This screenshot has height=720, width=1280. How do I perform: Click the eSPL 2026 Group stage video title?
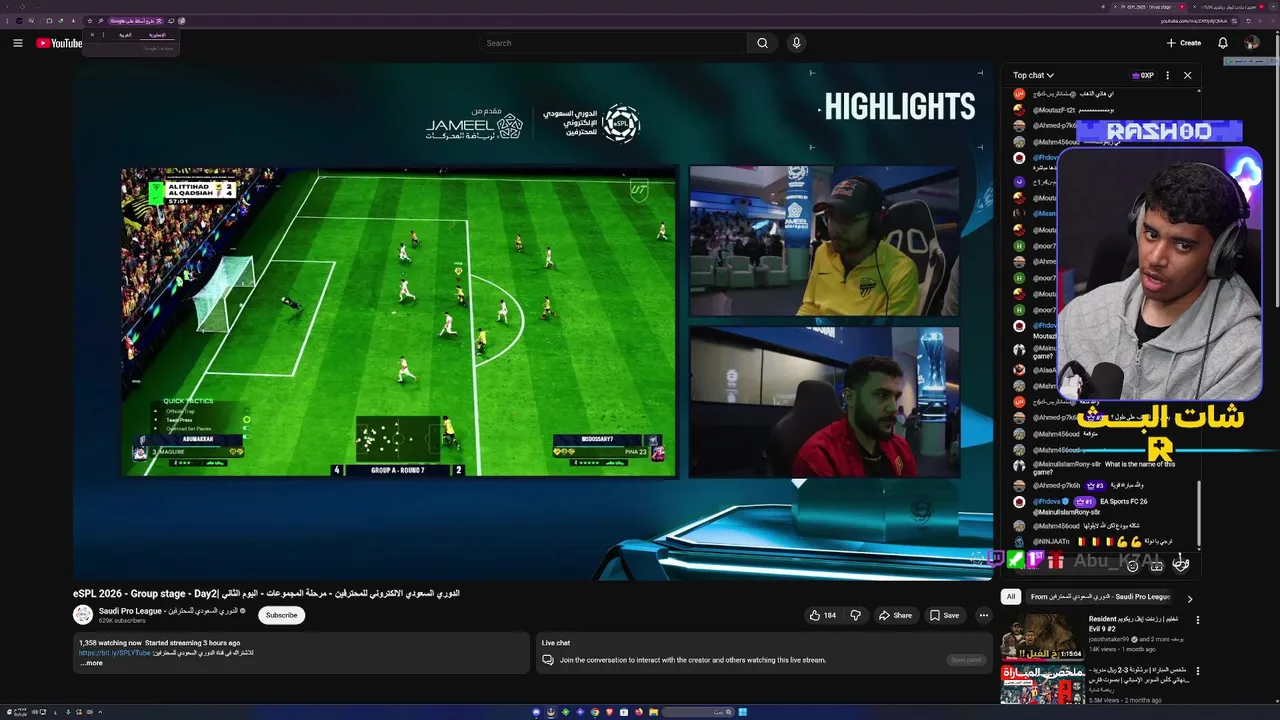point(266,593)
